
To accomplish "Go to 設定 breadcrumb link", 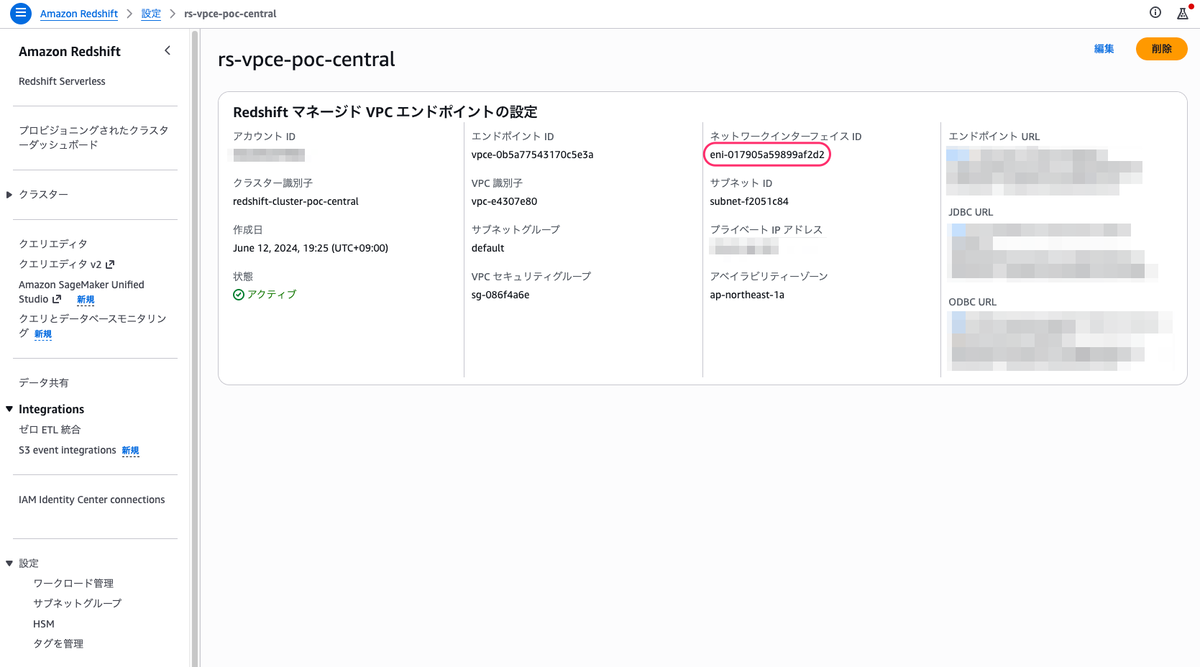I will coord(151,14).
